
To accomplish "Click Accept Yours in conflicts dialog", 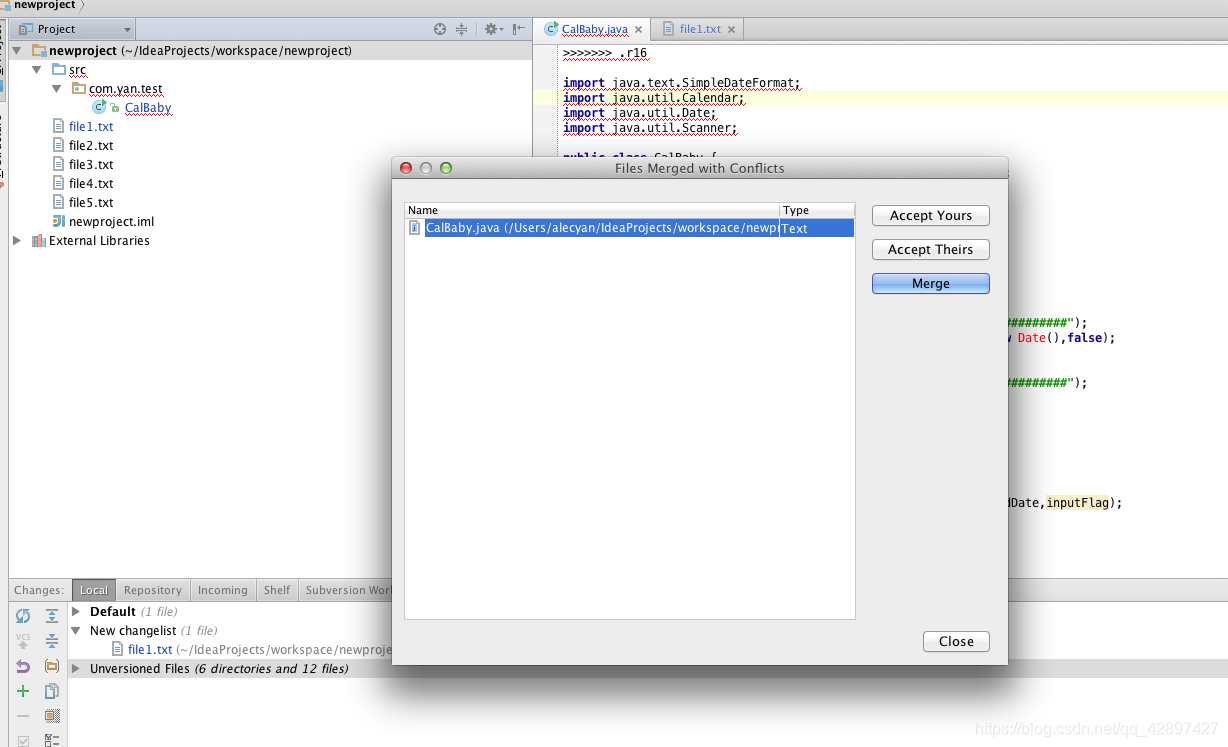I will [930, 216].
